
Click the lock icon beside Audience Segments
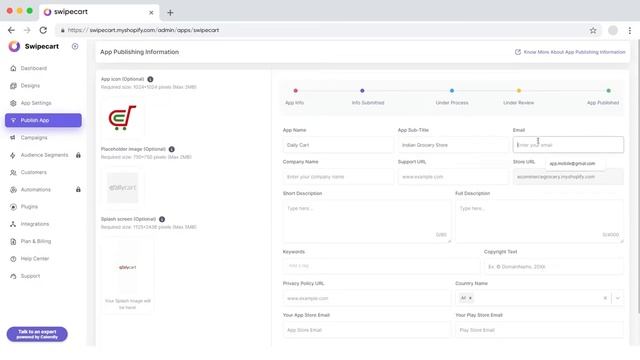tap(78, 155)
